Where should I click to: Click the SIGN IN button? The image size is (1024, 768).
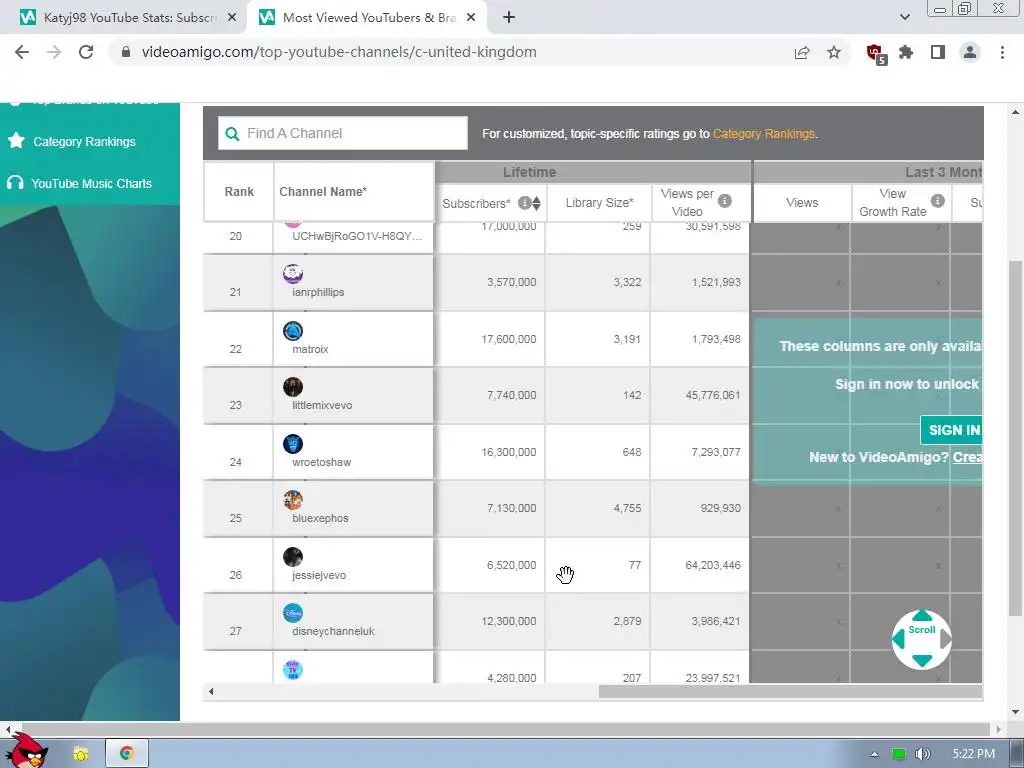952,430
